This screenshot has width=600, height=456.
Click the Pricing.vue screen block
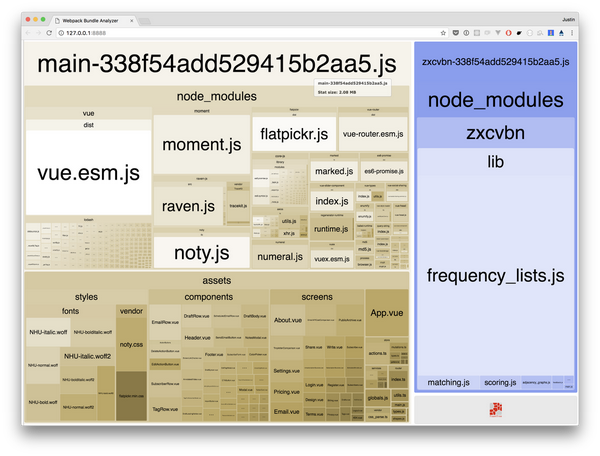click(287, 392)
